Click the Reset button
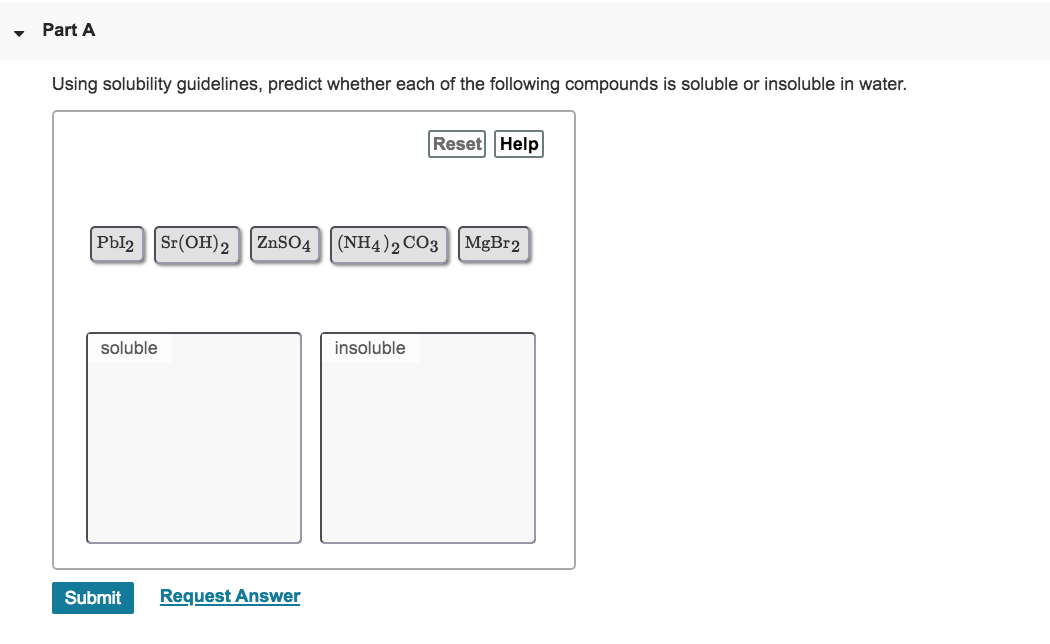The height and width of the screenshot is (644, 1050). tap(457, 144)
